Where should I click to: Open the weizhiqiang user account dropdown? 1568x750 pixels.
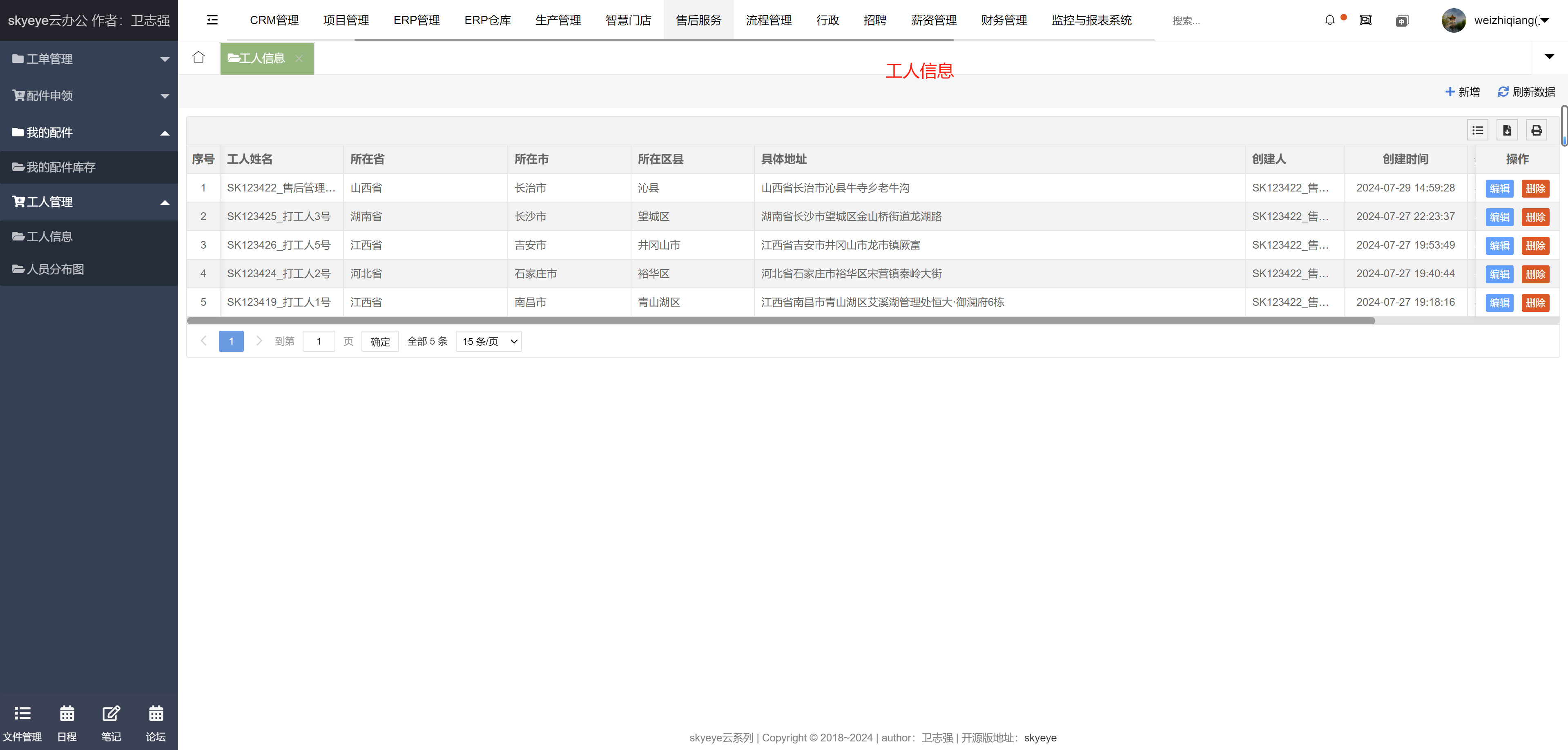click(x=1503, y=21)
